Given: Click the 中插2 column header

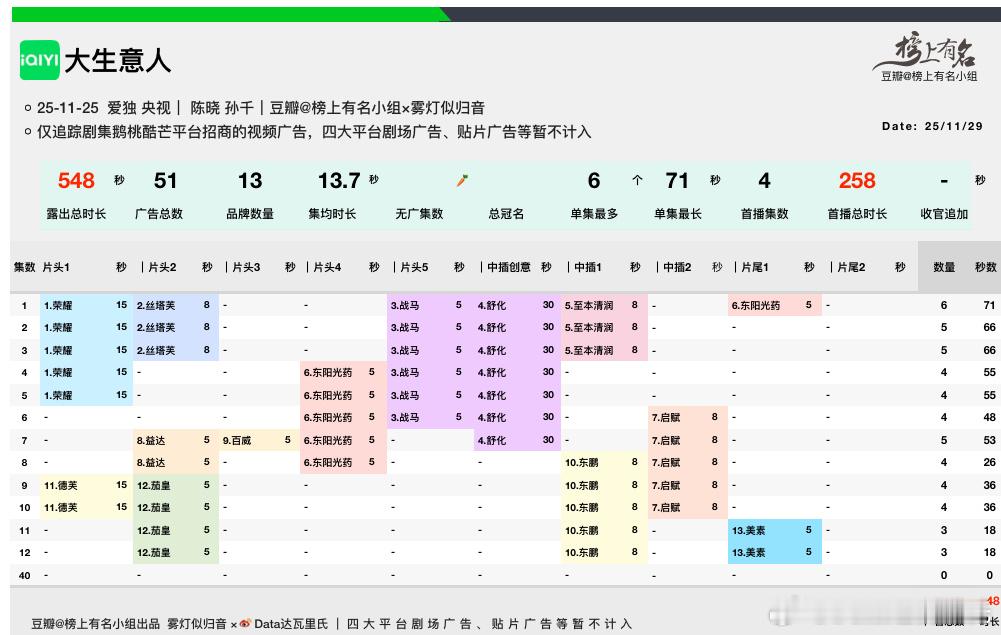Looking at the screenshot, I should tap(677, 267).
